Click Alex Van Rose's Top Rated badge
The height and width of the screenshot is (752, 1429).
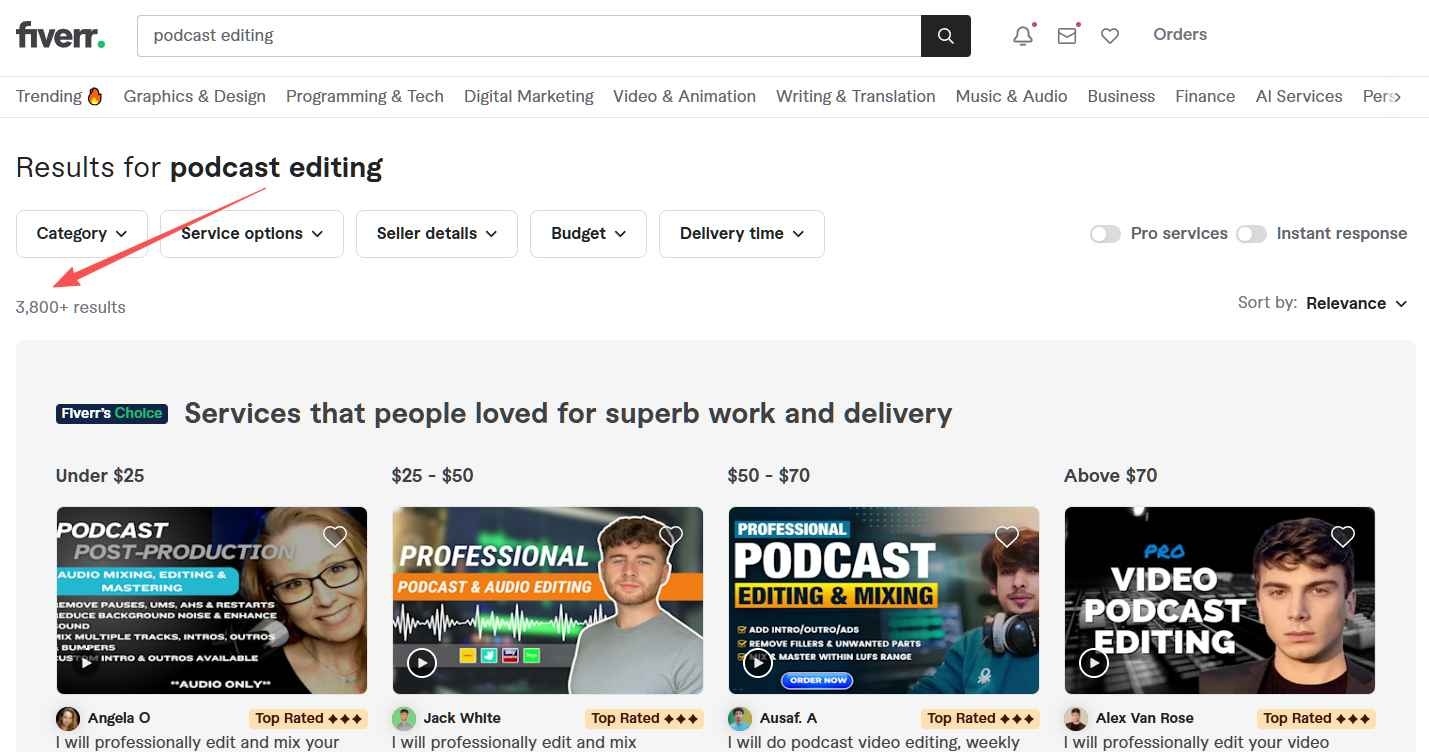tap(1316, 718)
